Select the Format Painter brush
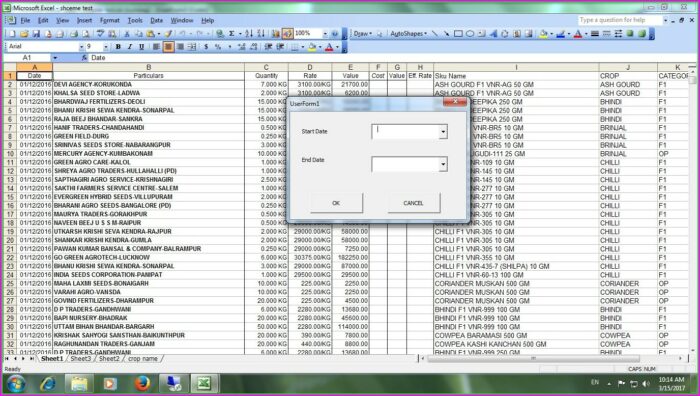Screen dimensions: 700x396 pos(168,33)
